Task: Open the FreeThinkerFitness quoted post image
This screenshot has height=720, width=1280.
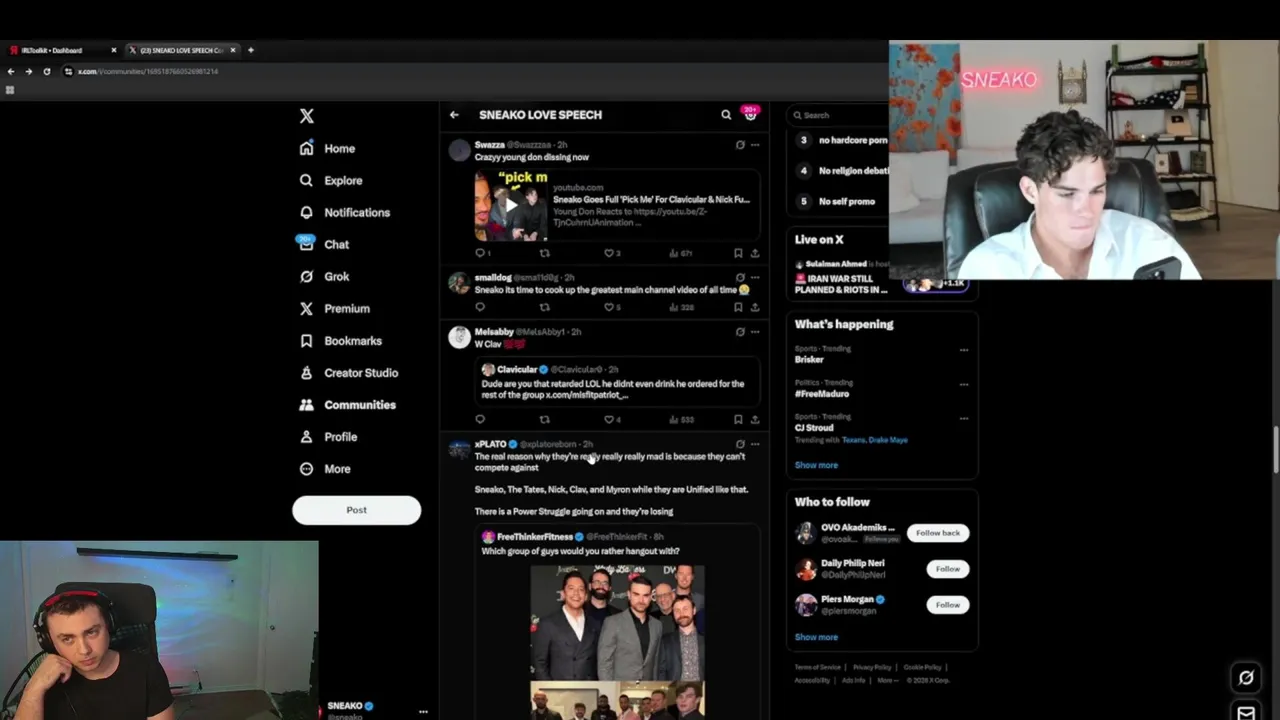Action: [x=617, y=642]
